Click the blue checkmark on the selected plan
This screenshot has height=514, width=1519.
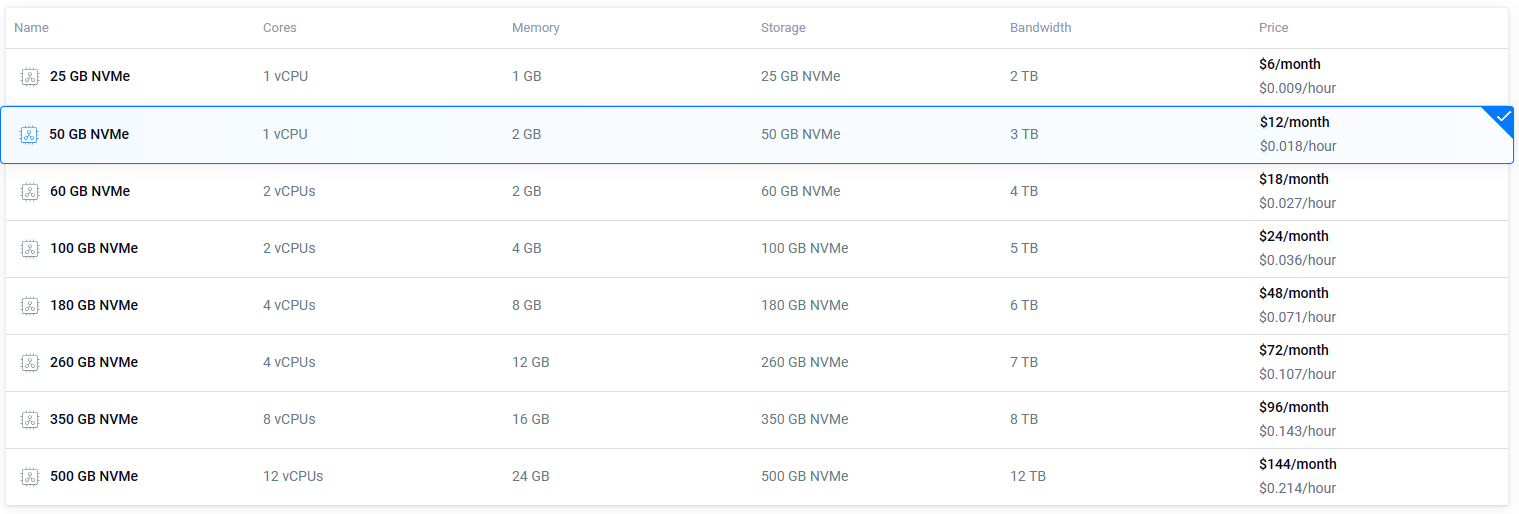point(1503,116)
